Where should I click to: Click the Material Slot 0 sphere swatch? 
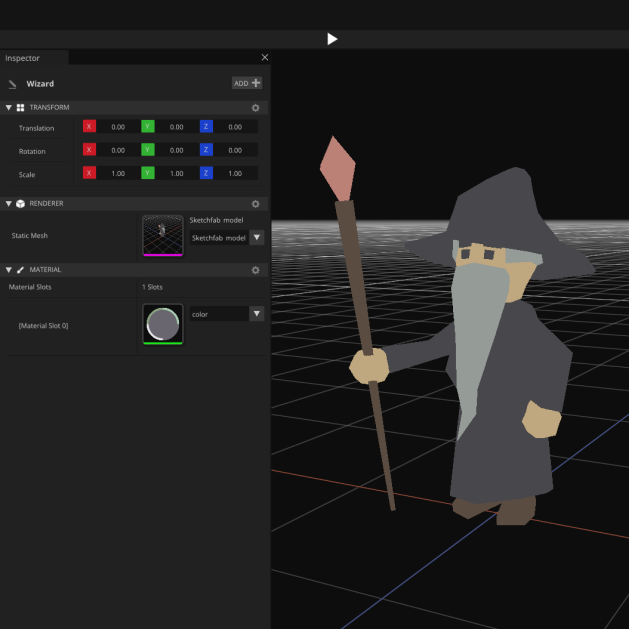tap(163, 324)
